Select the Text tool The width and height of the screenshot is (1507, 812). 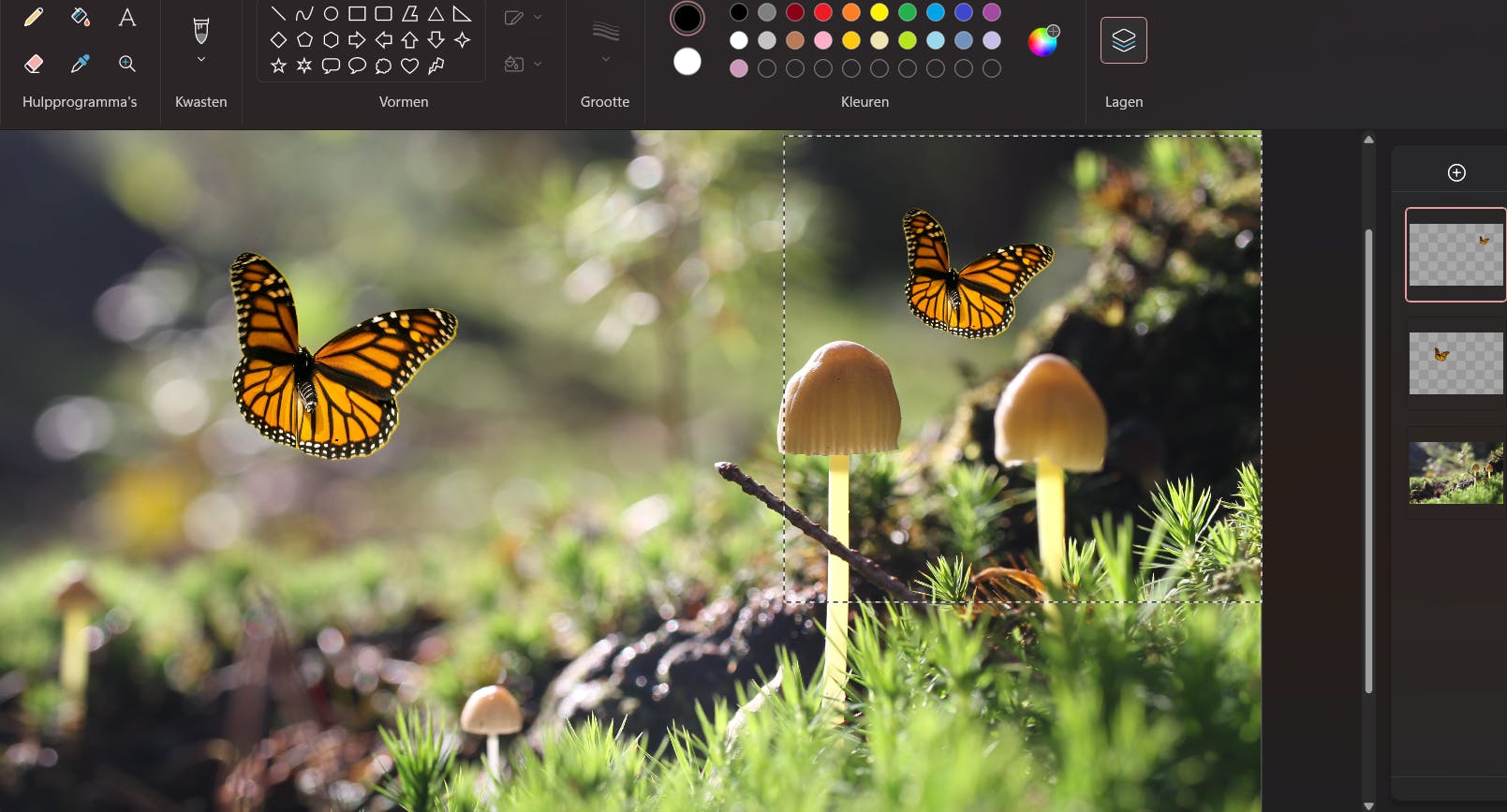[127, 17]
